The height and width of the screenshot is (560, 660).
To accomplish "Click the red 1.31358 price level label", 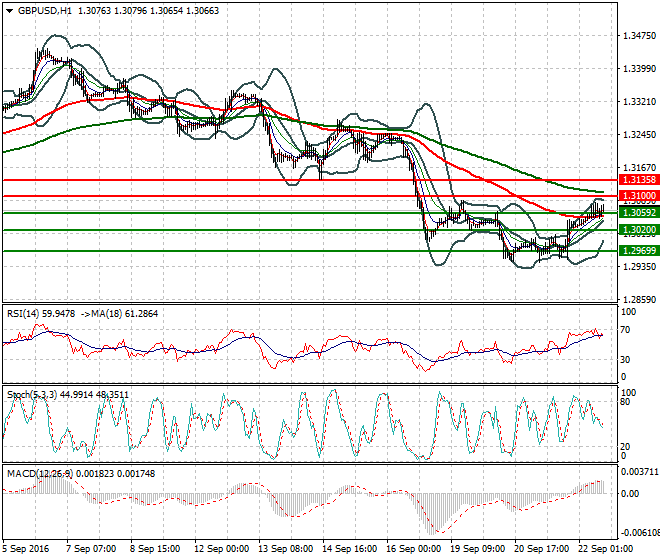I will click(639, 180).
